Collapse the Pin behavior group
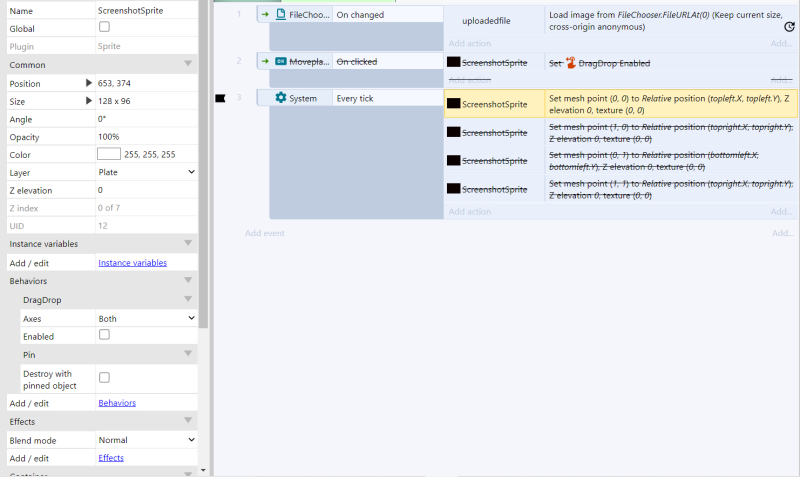This screenshot has height=477, width=800. click(x=188, y=354)
